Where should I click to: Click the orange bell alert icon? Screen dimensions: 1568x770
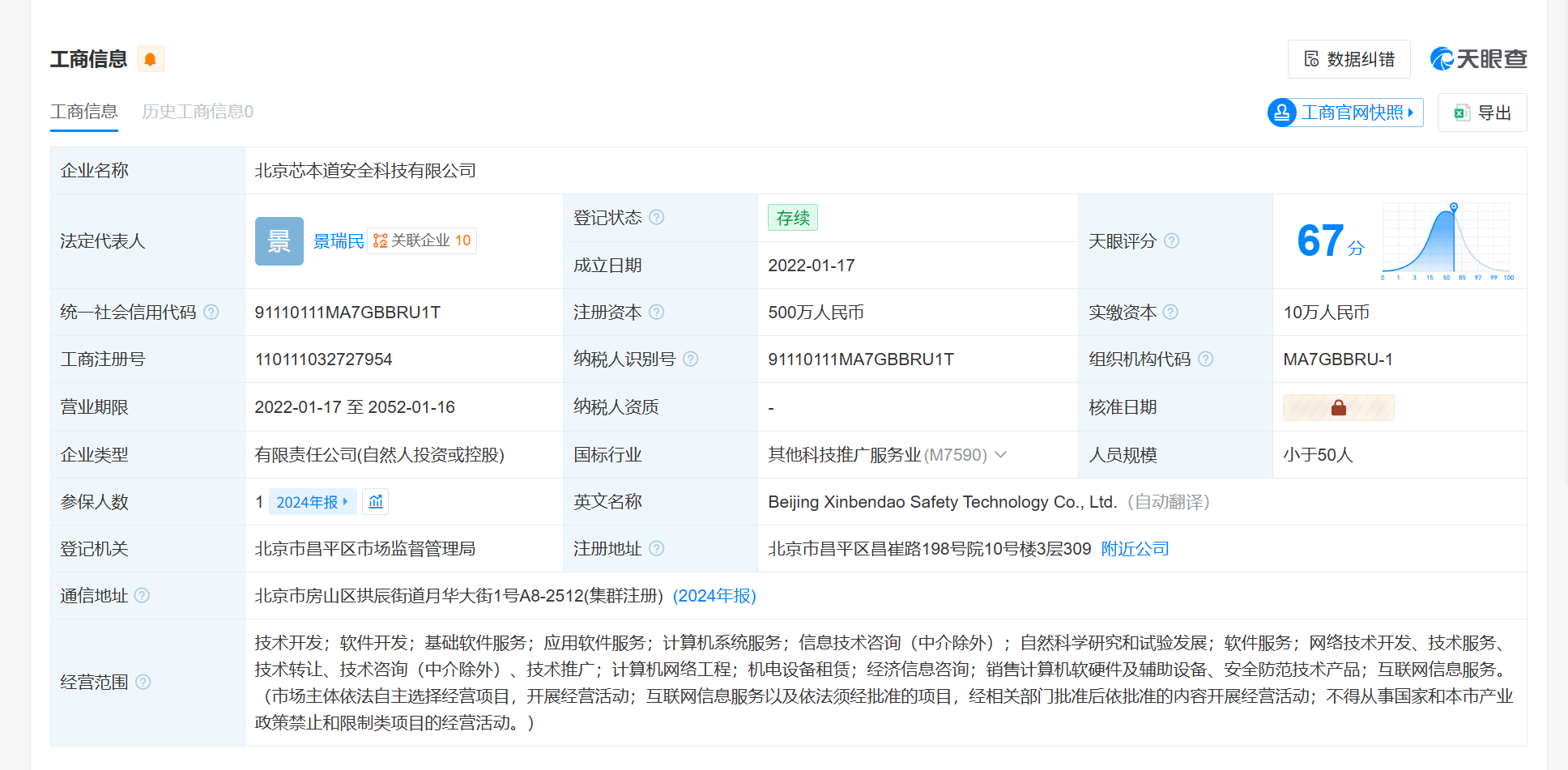[x=150, y=59]
